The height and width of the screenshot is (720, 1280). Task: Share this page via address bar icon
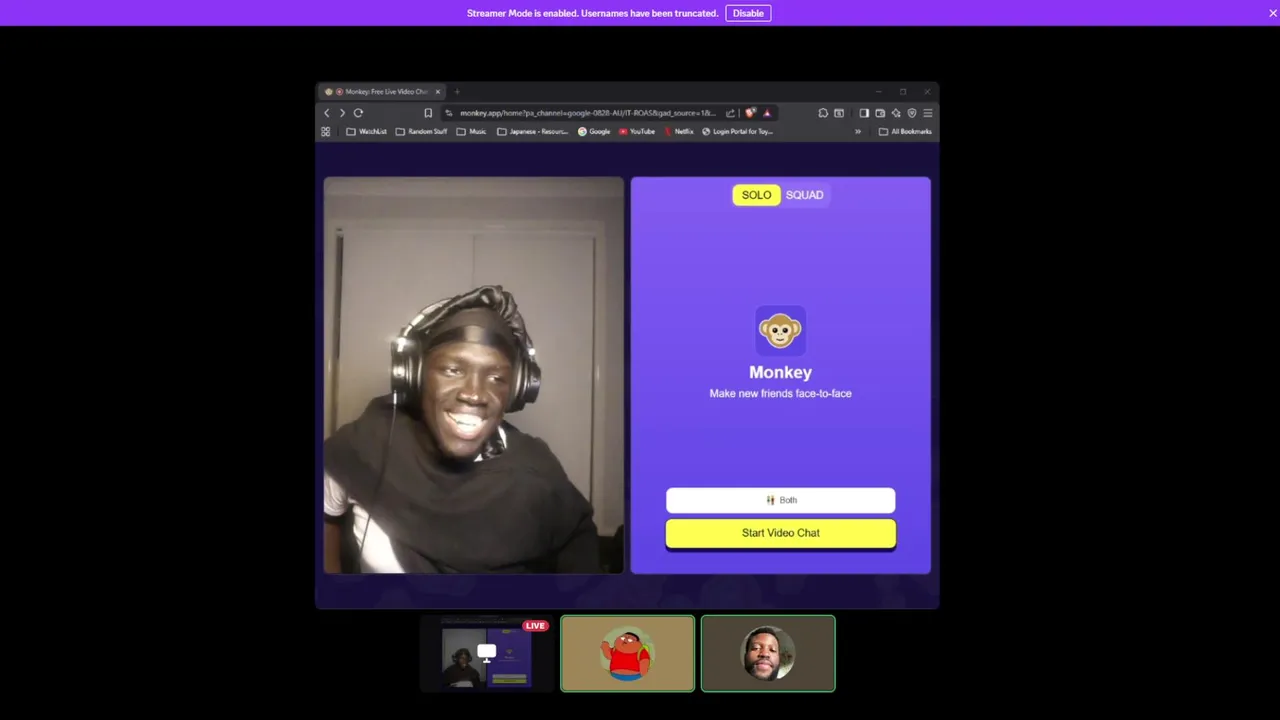(730, 113)
